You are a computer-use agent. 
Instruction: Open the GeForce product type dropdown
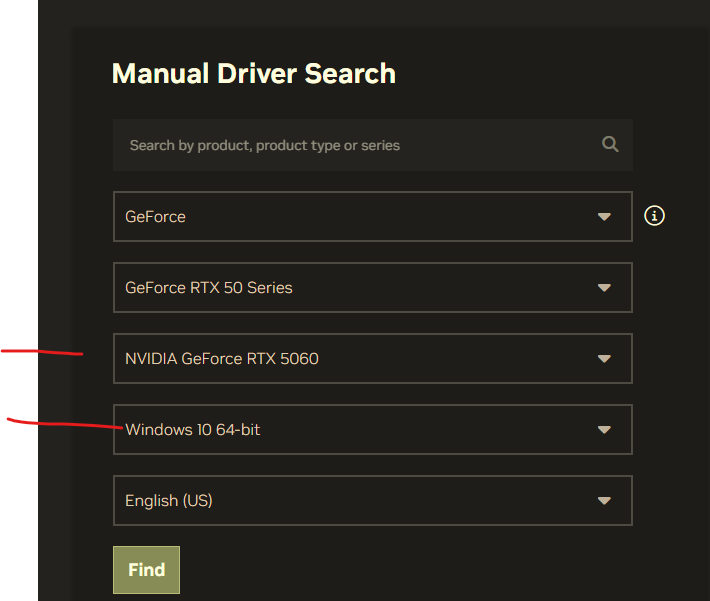pos(373,216)
